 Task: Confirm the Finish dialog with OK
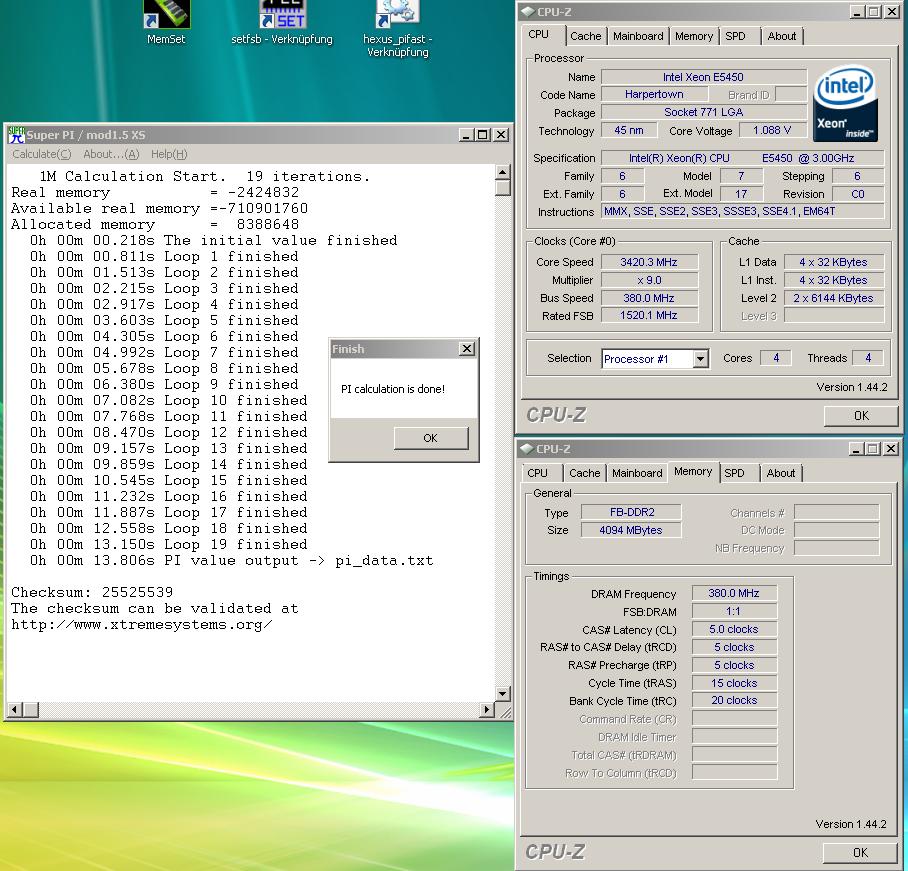(x=431, y=438)
